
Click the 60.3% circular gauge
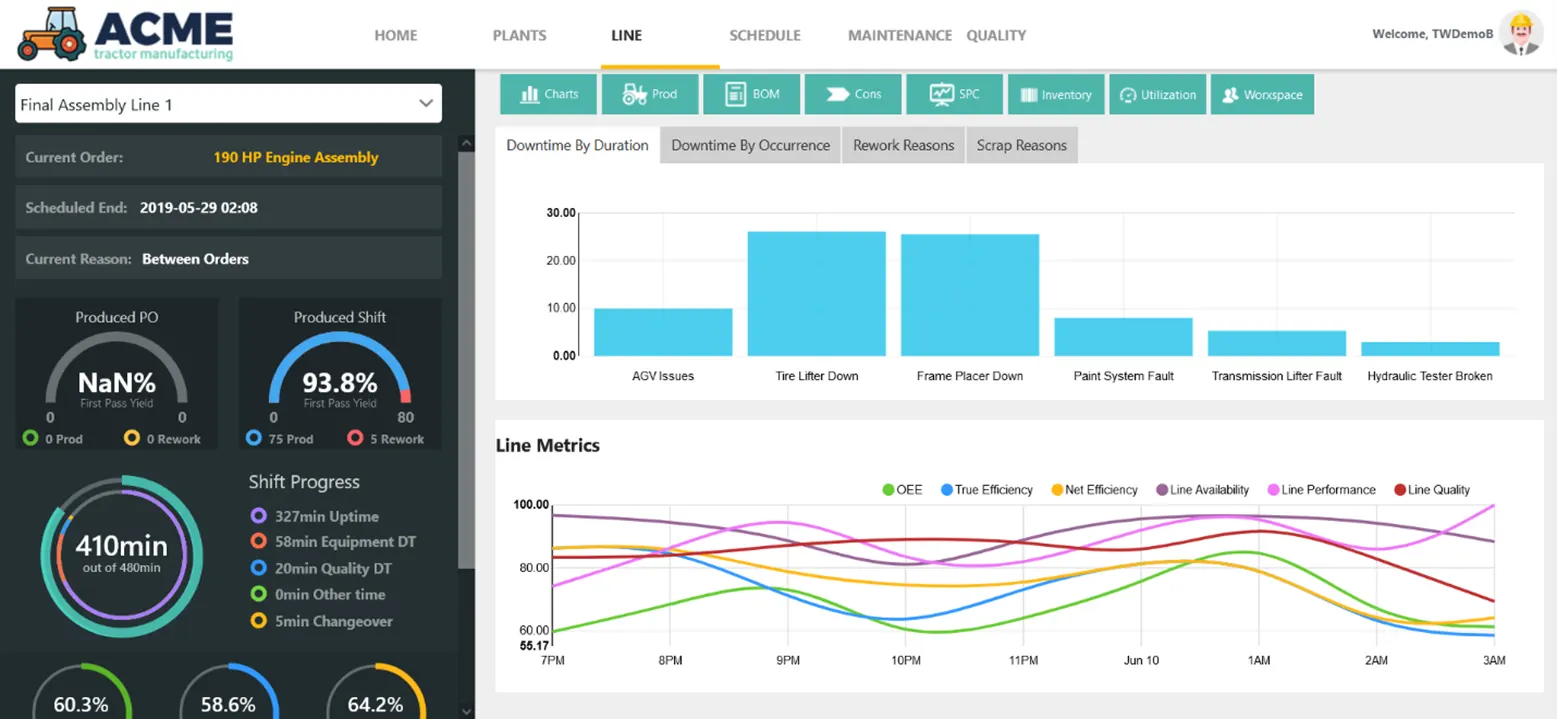(81, 690)
